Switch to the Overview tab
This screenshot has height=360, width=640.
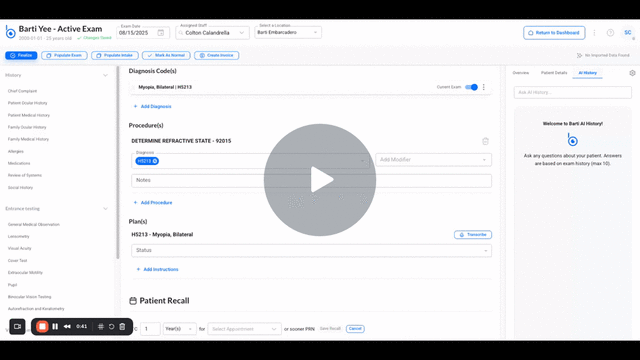click(521, 73)
